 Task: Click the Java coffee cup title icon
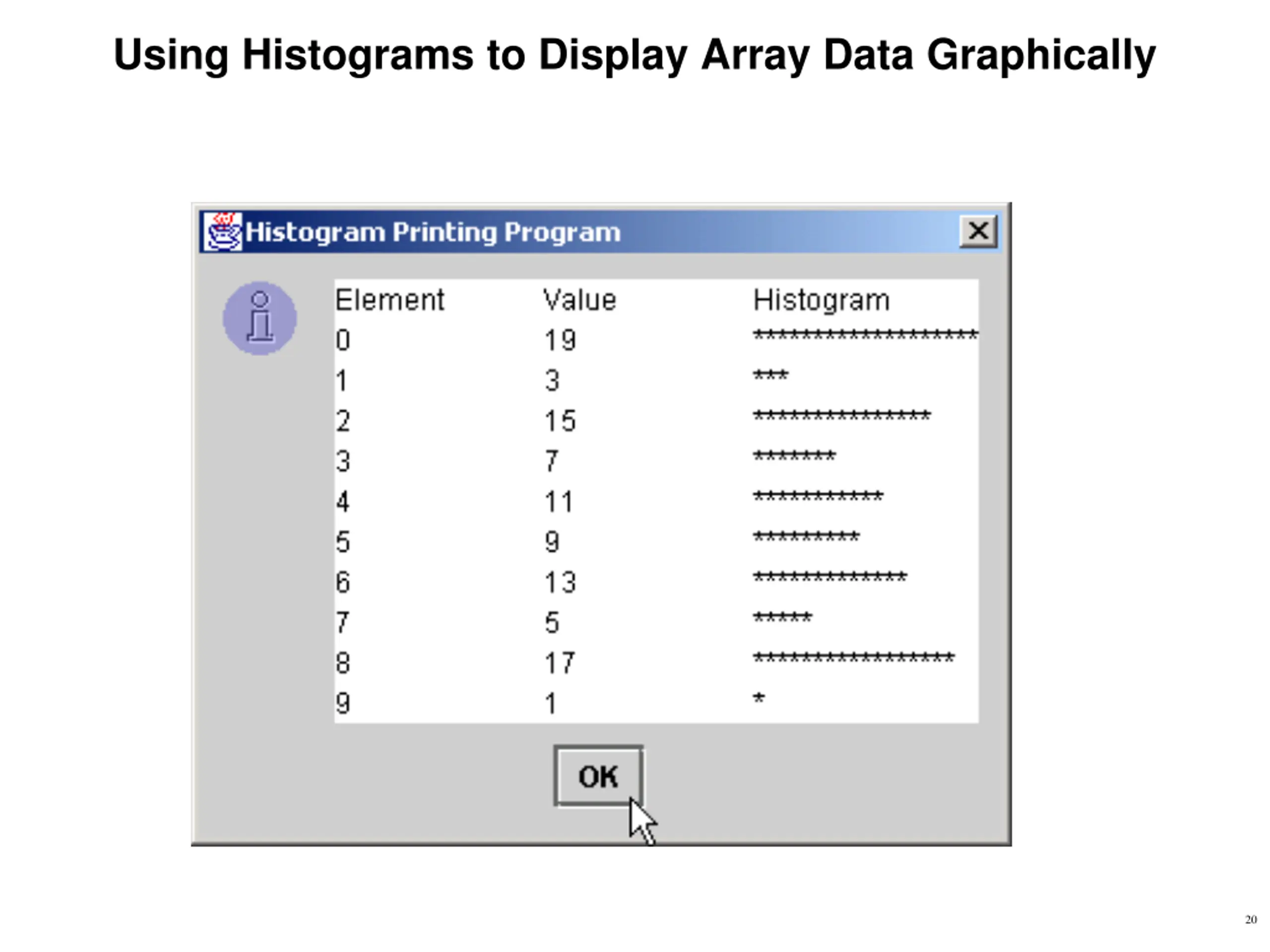point(223,231)
